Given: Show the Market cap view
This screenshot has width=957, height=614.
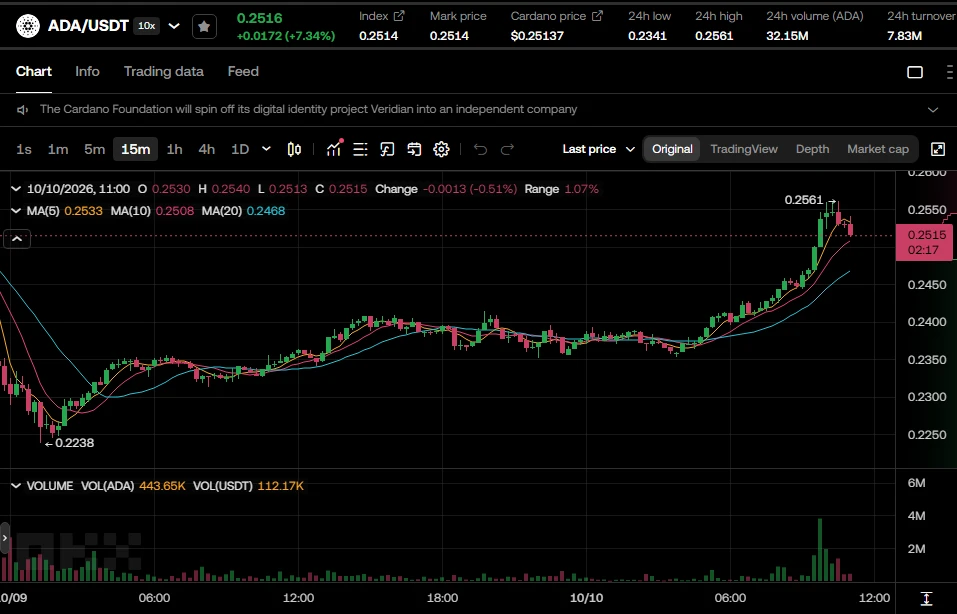Looking at the screenshot, I should pyautogui.click(x=878, y=150).
